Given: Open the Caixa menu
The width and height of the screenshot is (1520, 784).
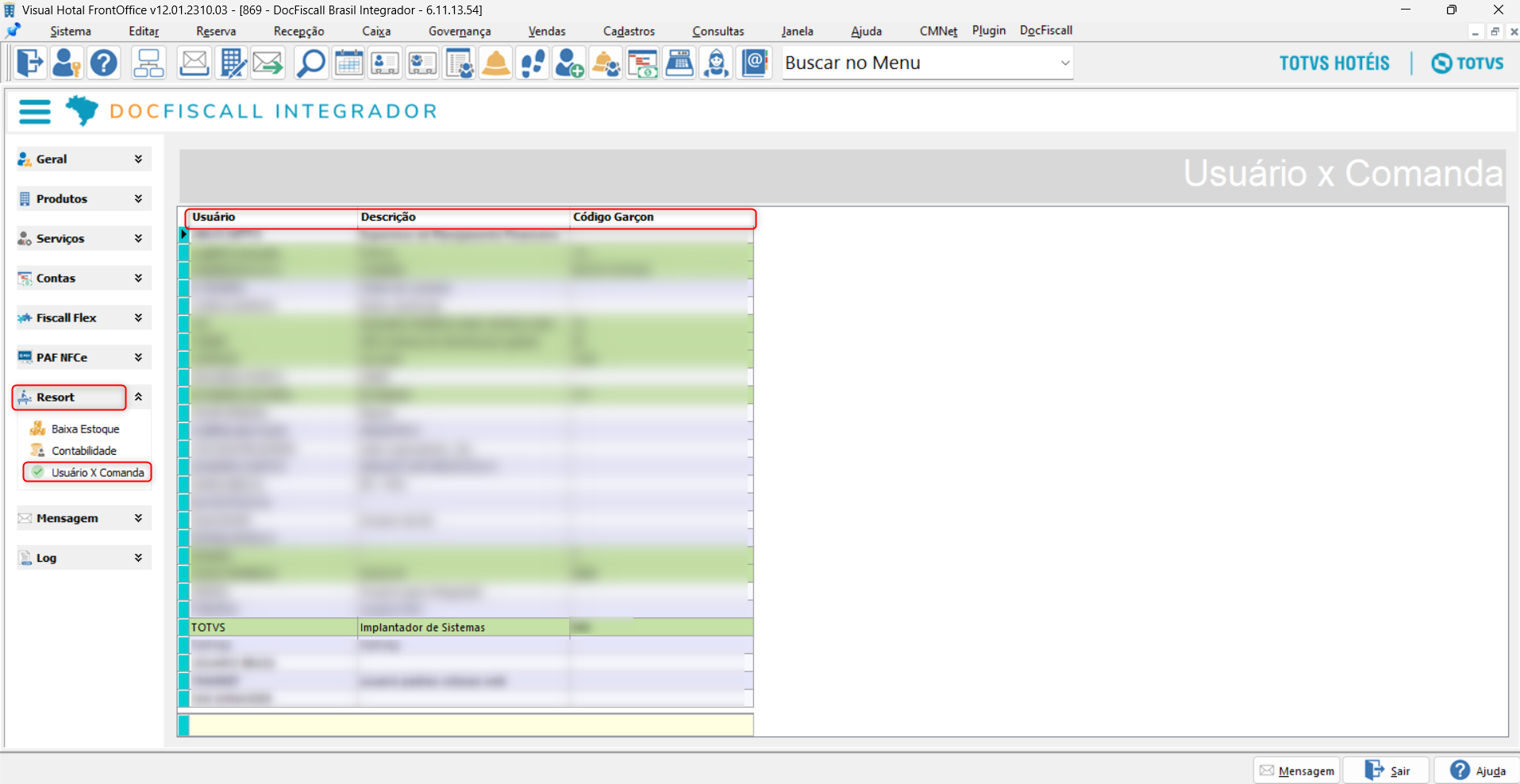Looking at the screenshot, I should (376, 31).
